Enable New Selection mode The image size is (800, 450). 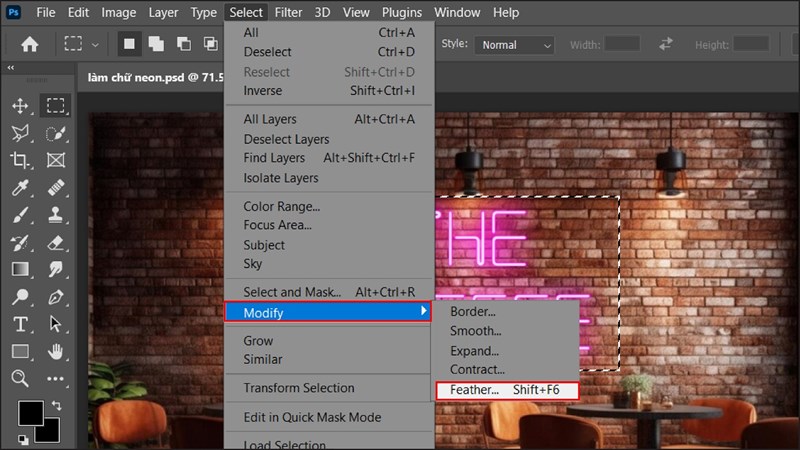[x=129, y=44]
